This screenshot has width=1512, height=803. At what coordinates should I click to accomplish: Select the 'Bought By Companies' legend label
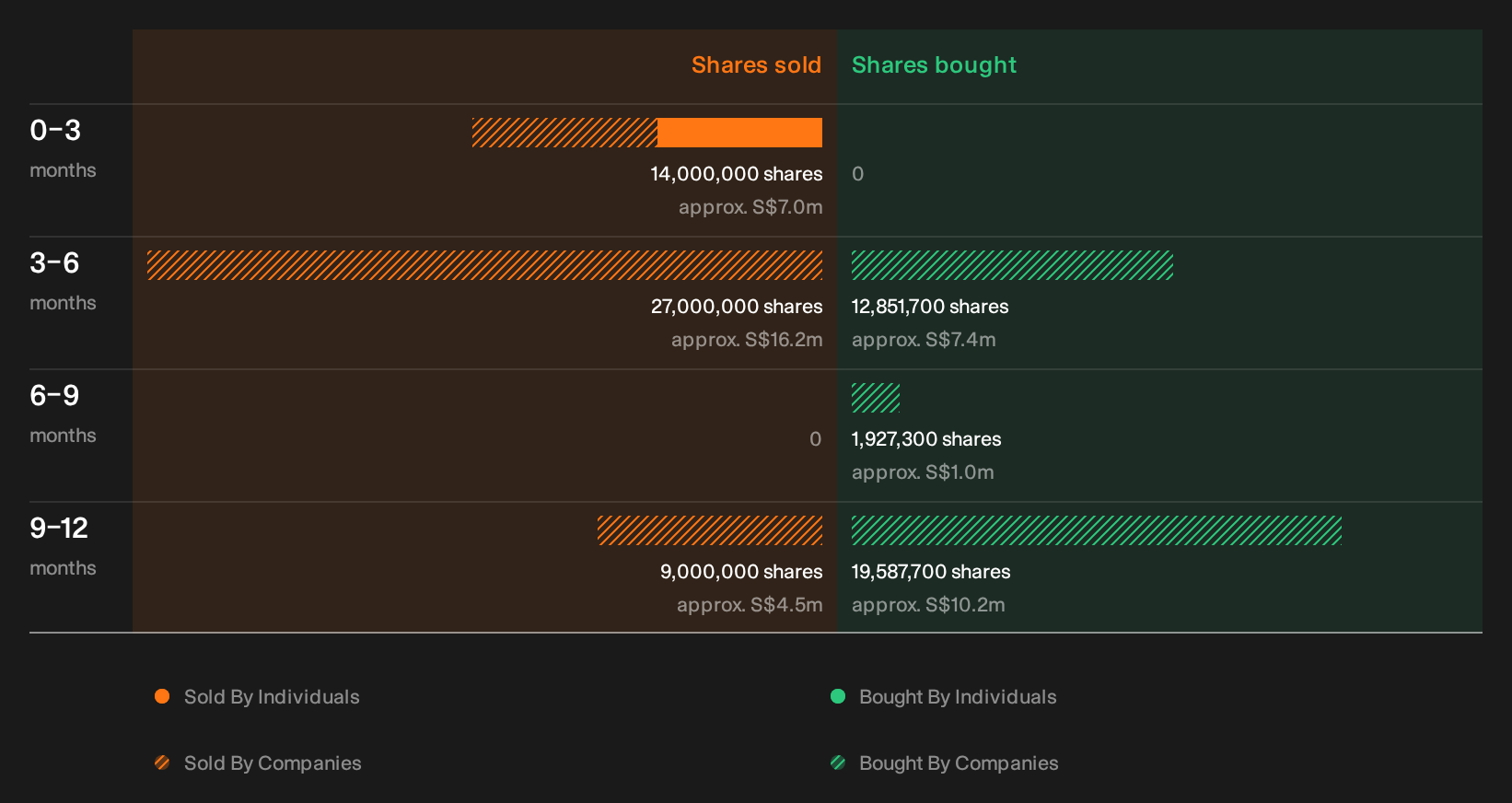point(959,763)
